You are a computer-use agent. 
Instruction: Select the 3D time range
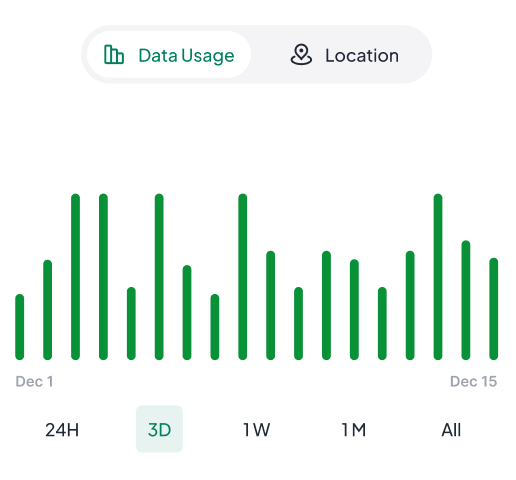tap(159, 429)
